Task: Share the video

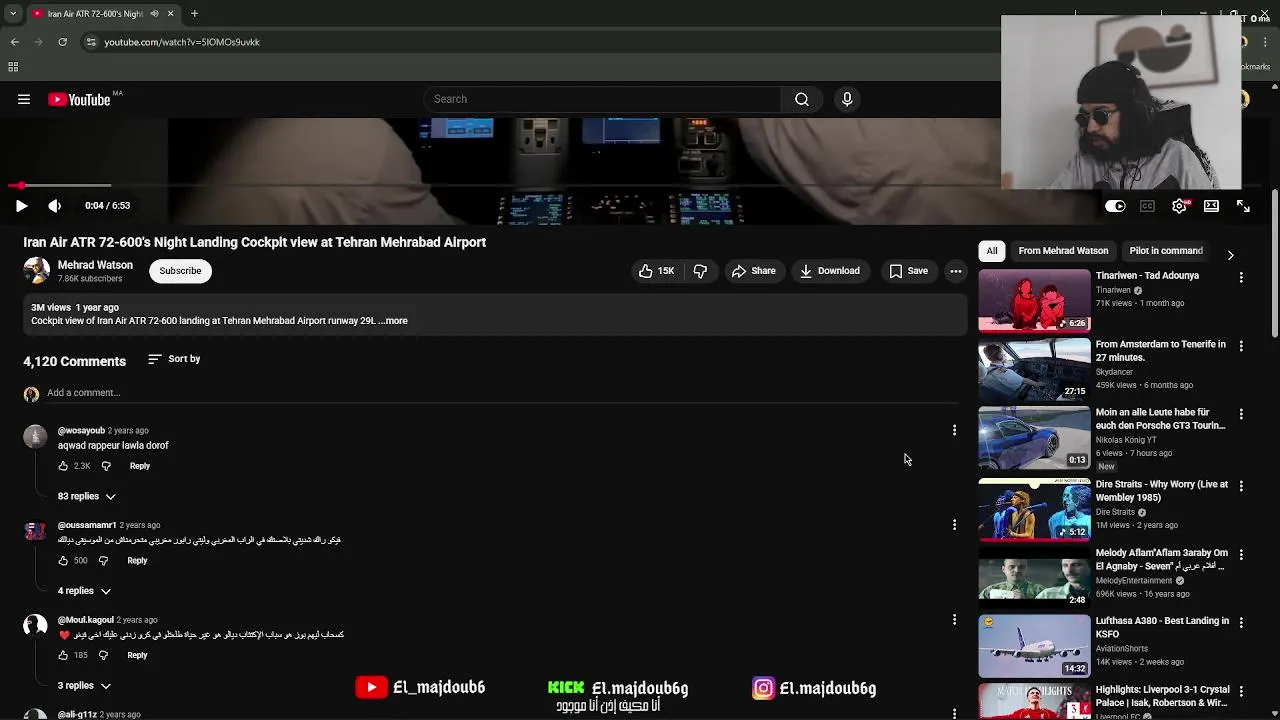Action: (x=753, y=271)
